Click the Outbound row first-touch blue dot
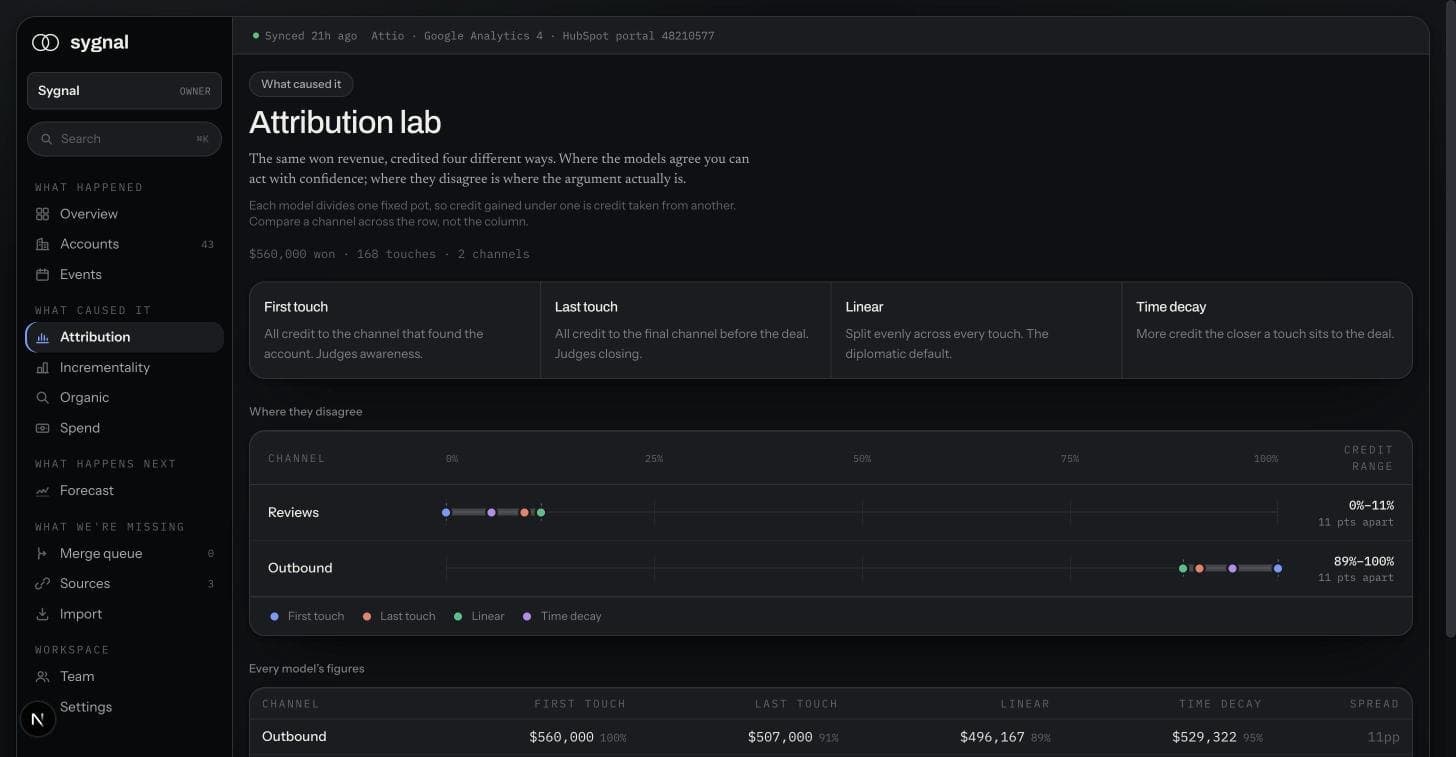 pyautogui.click(x=1278, y=568)
